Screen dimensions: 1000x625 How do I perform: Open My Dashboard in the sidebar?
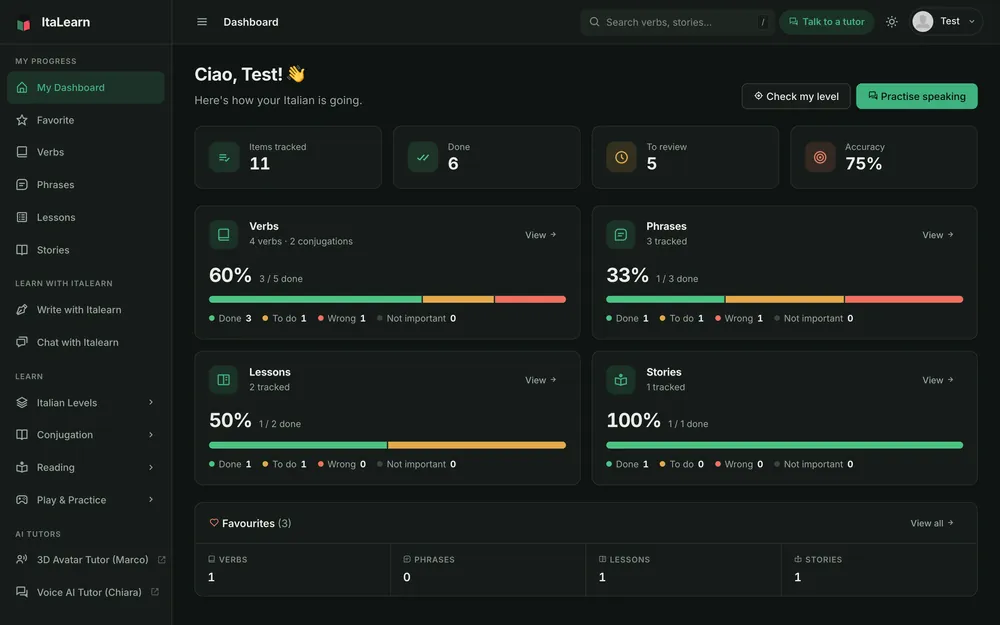pyautogui.click(x=85, y=87)
